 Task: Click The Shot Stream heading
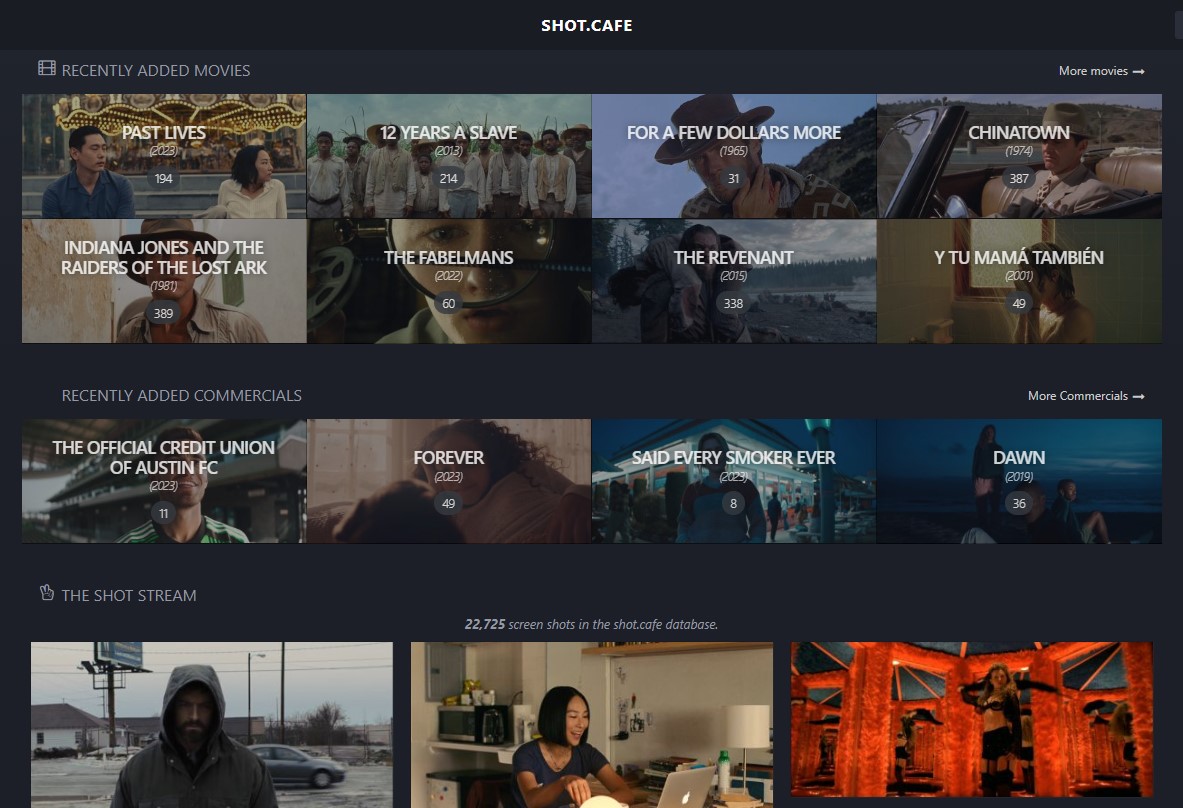click(x=129, y=595)
